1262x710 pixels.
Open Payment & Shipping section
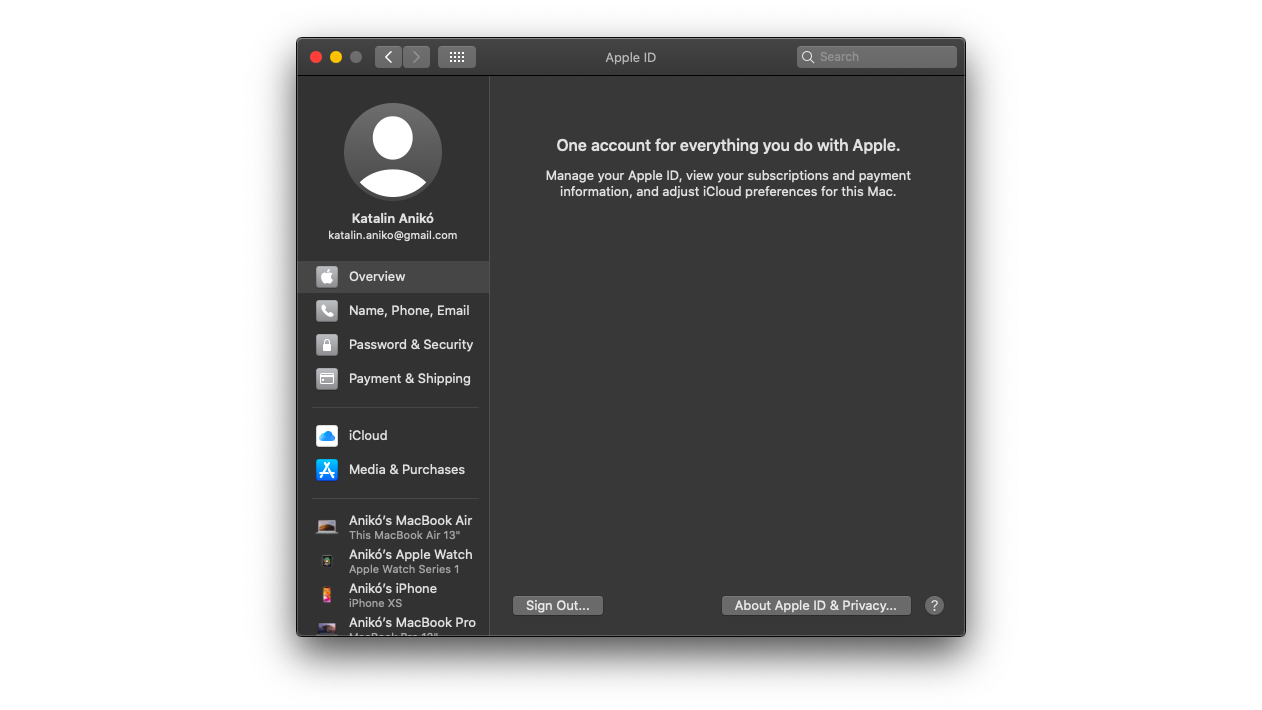point(393,379)
